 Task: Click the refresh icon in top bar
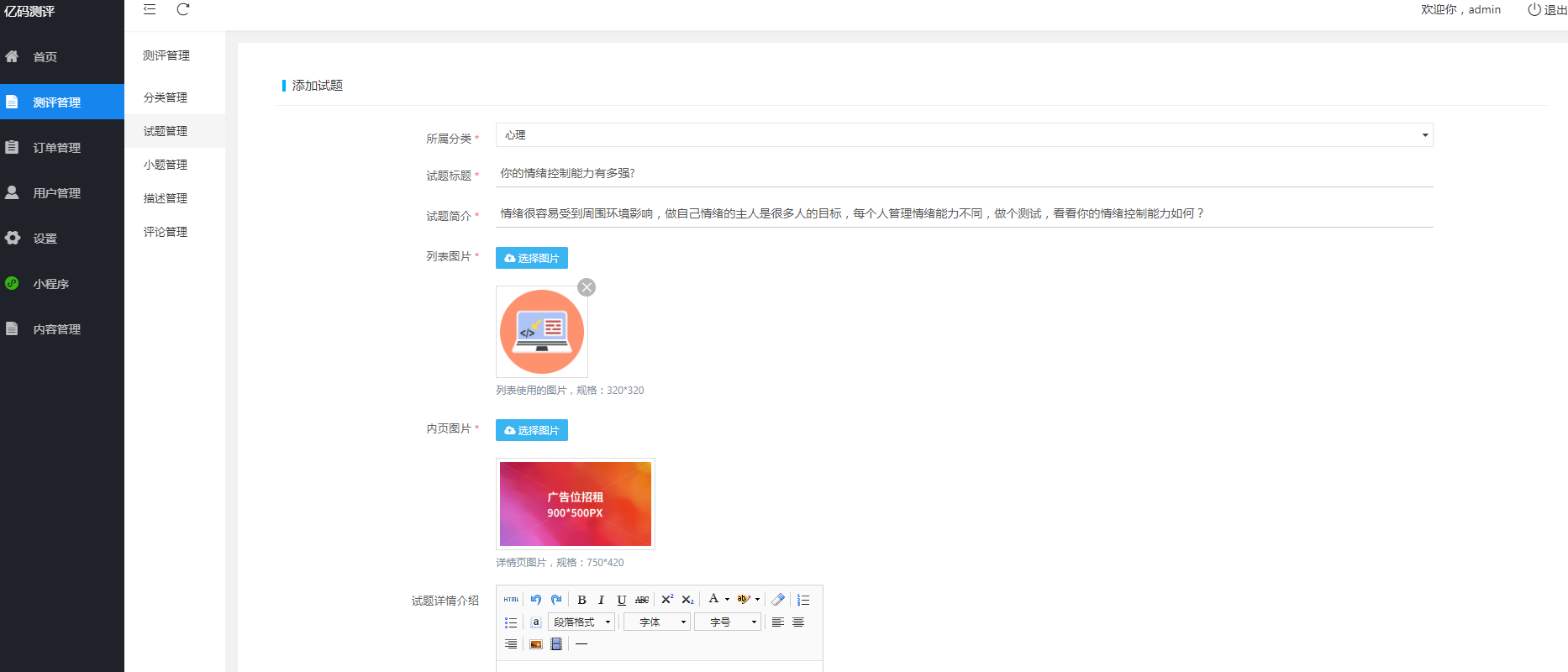pos(183,10)
